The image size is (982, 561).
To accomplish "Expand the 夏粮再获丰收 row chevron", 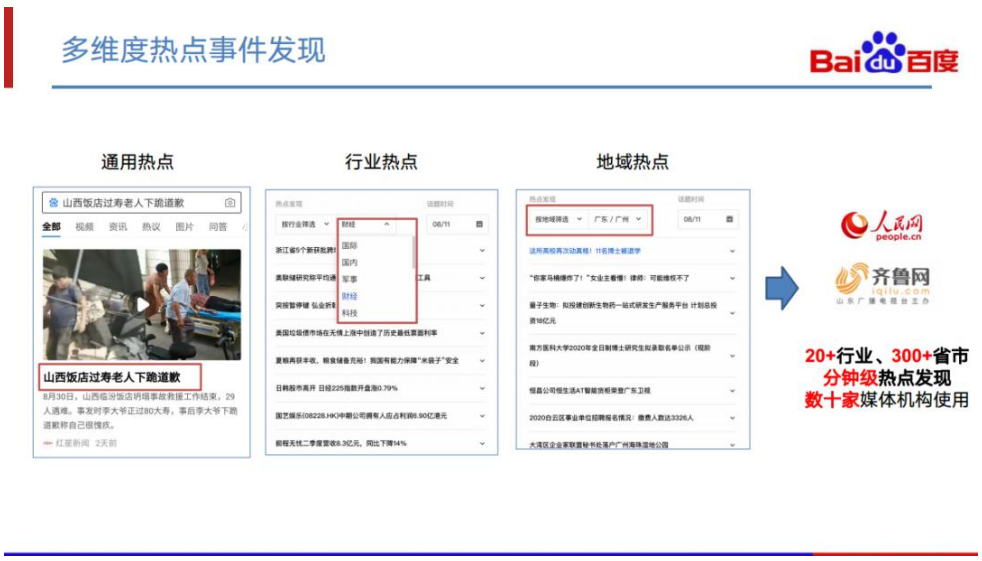I will (x=482, y=361).
